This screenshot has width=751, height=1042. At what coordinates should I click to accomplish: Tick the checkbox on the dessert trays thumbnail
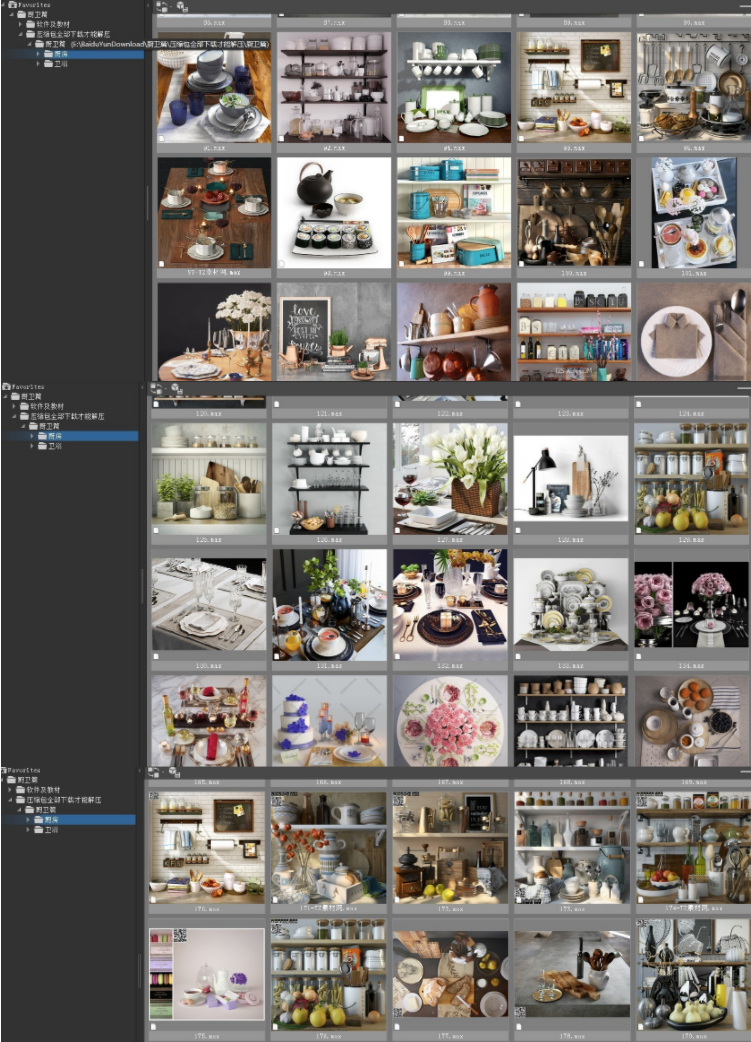tap(641, 264)
